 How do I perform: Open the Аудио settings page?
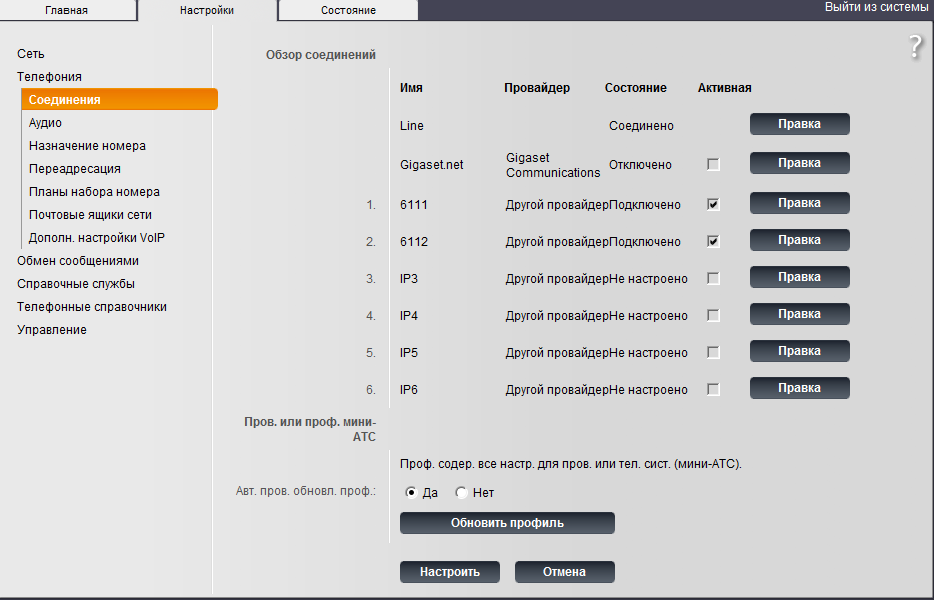point(45,123)
